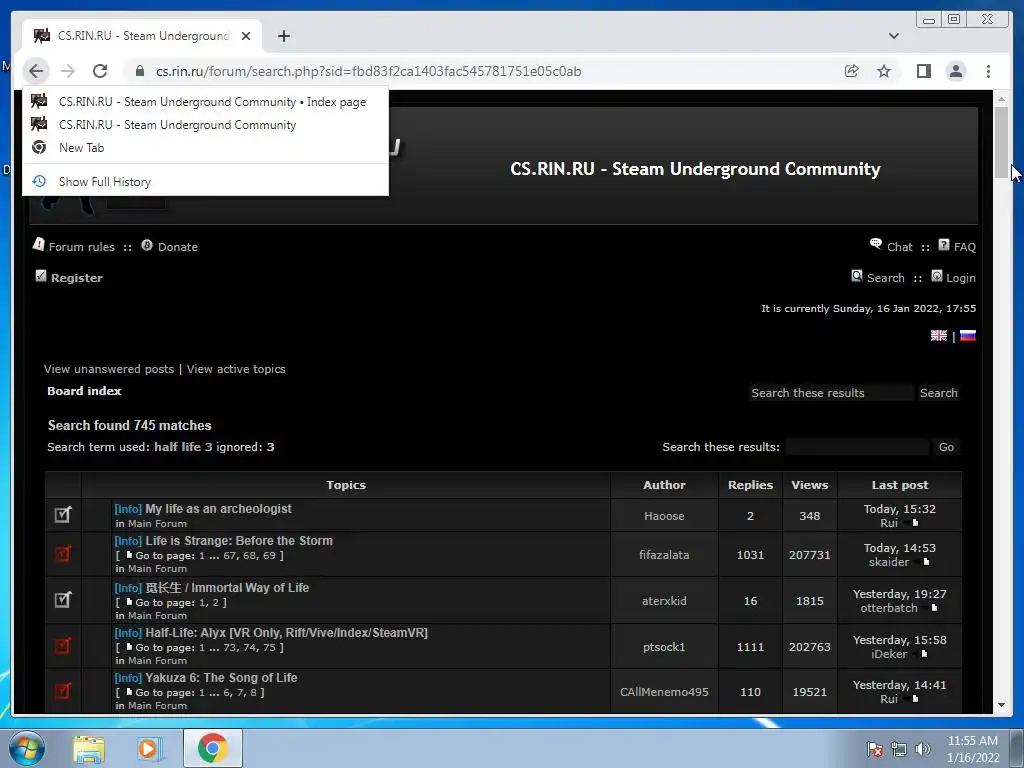The image size is (1024, 768).
Task: Click the volume speaker tray icon
Action: click(922, 750)
